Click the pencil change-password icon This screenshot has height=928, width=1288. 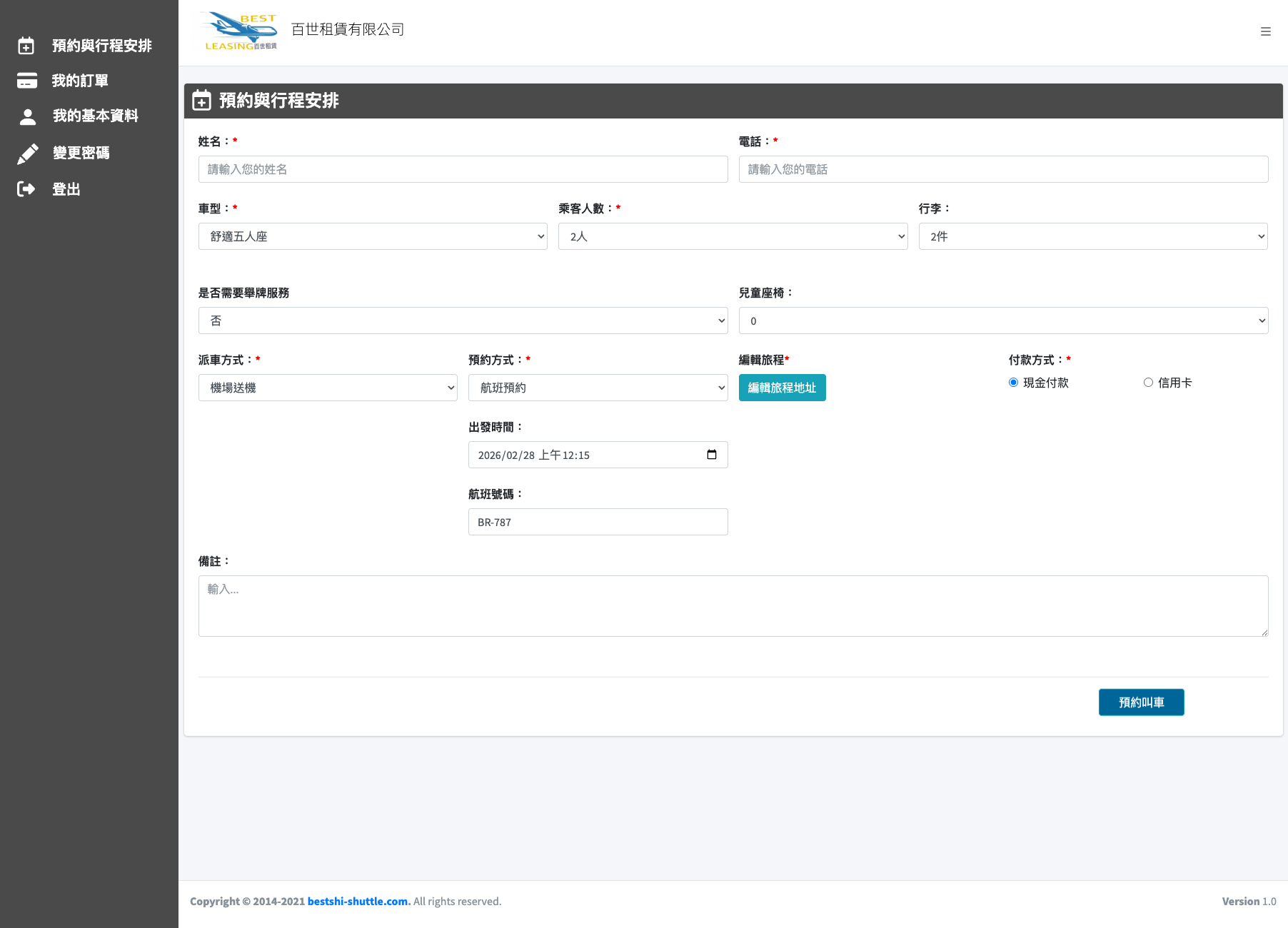(27, 153)
